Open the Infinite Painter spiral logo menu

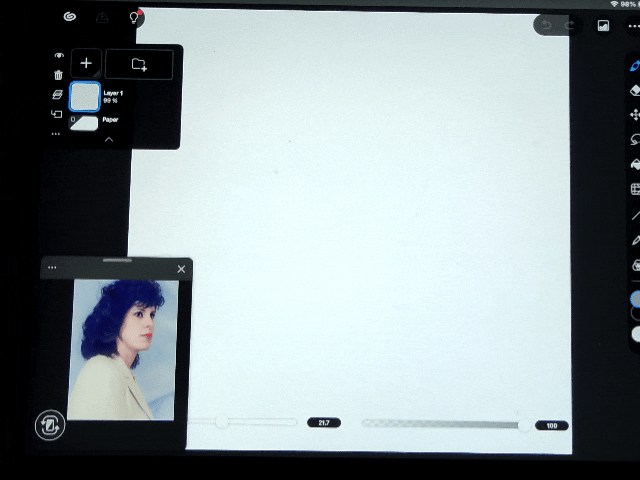click(70, 17)
